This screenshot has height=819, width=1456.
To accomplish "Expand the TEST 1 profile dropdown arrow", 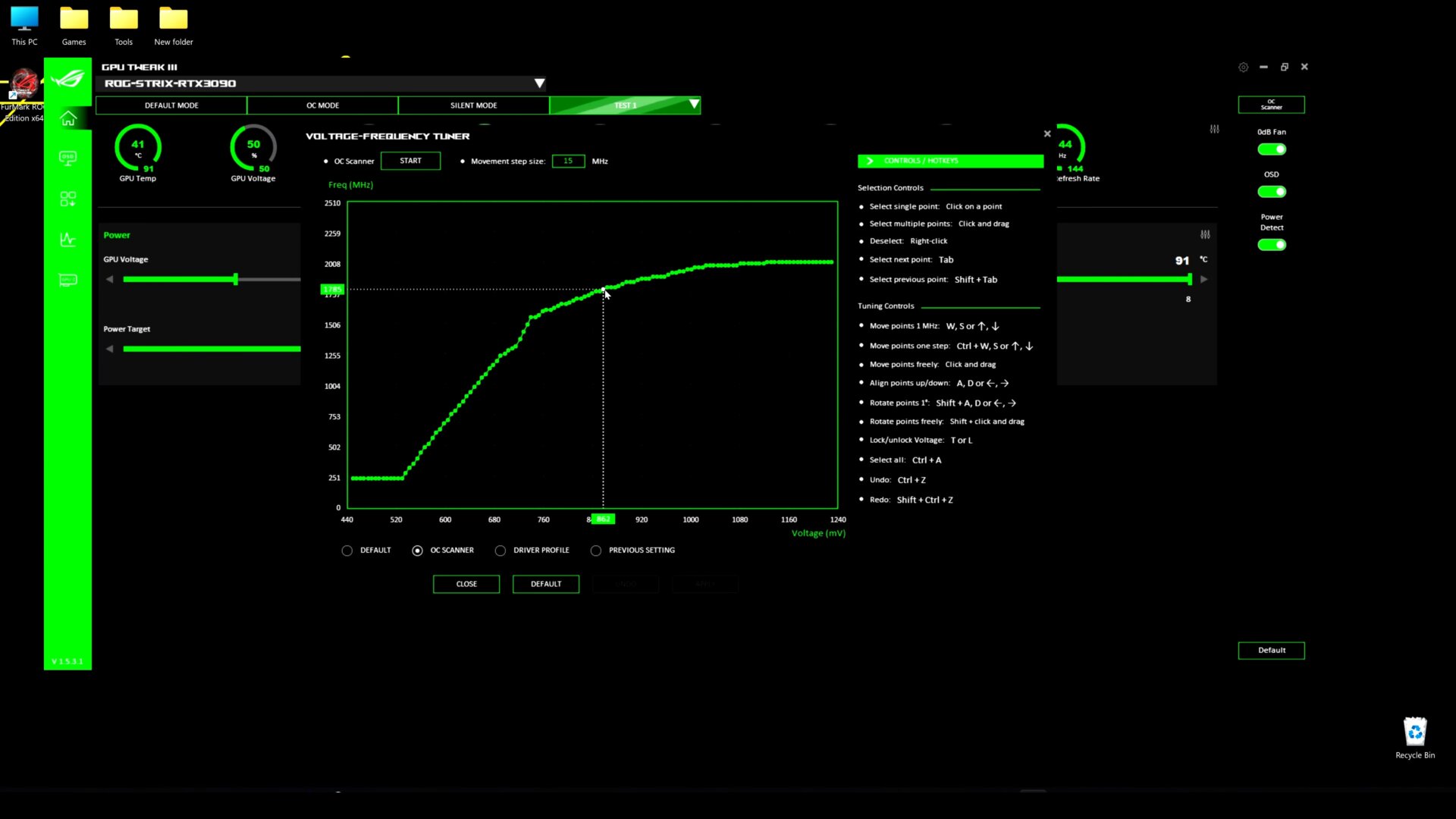I will click(692, 105).
